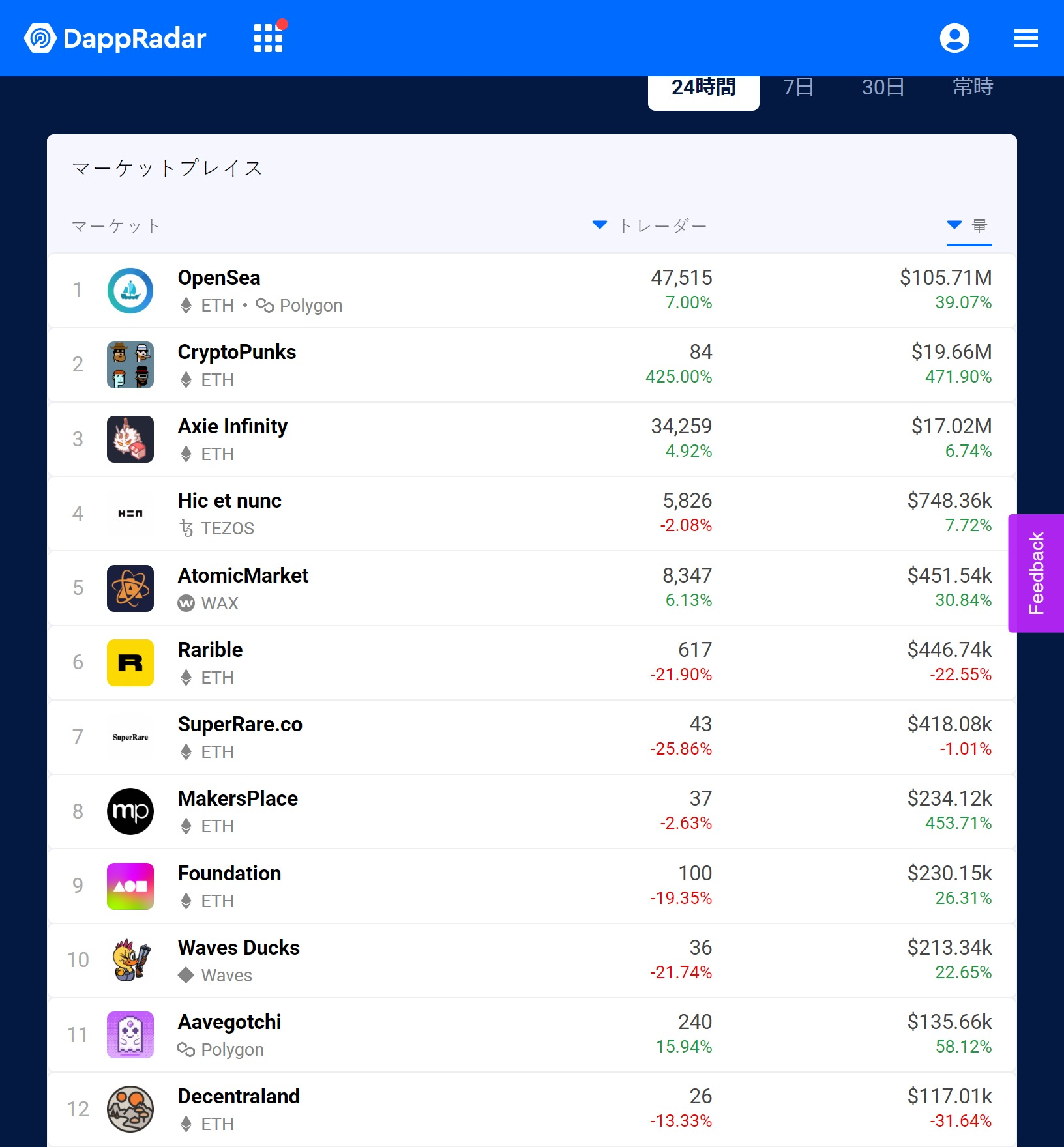The height and width of the screenshot is (1147, 1064).
Task: Open the apps grid menu icon
Action: click(269, 38)
